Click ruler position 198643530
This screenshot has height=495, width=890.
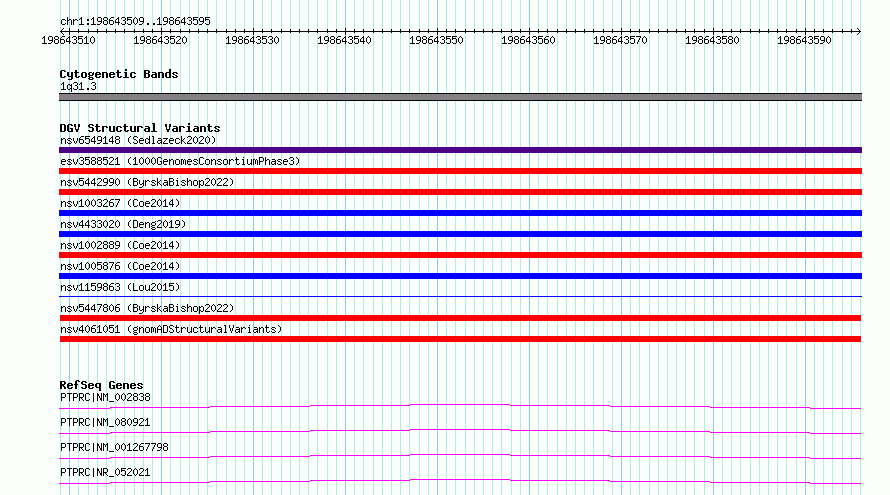[252, 40]
